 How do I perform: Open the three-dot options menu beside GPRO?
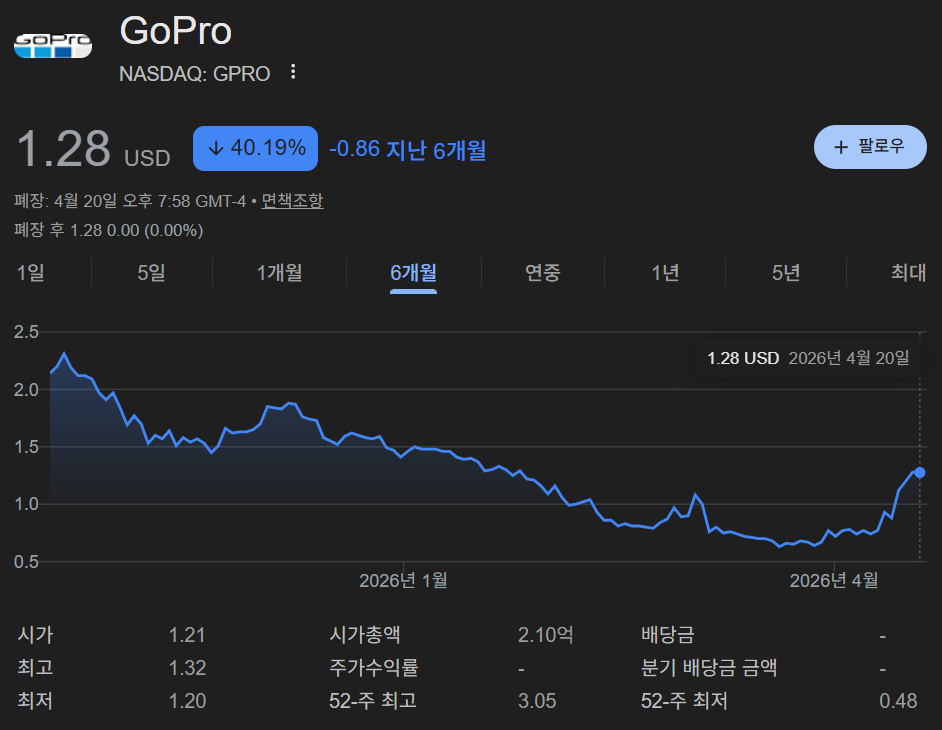tap(293, 71)
